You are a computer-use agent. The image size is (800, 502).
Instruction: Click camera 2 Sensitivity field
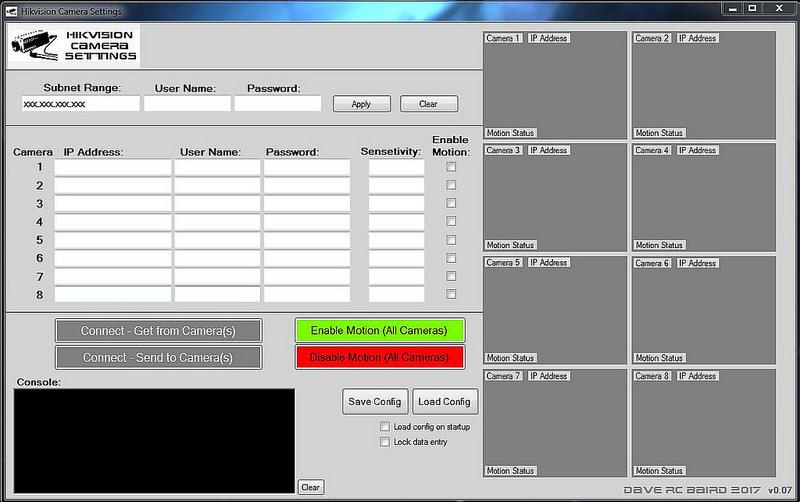pyautogui.click(x=396, y=186)
